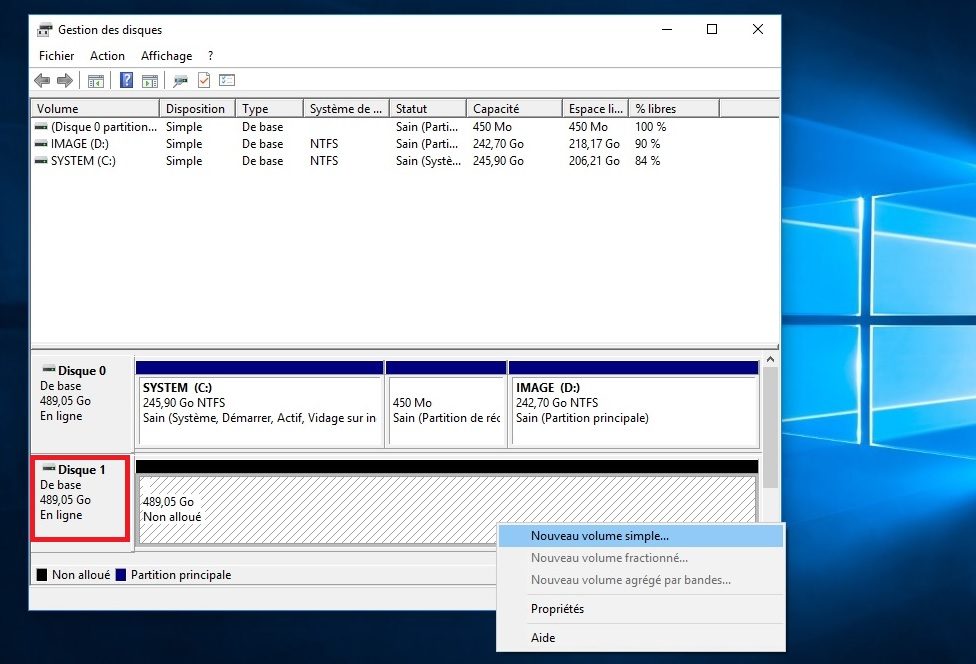Choose Propriétés in the context menu
This screenshot has width=976, height=664.
tap(557, 609)
